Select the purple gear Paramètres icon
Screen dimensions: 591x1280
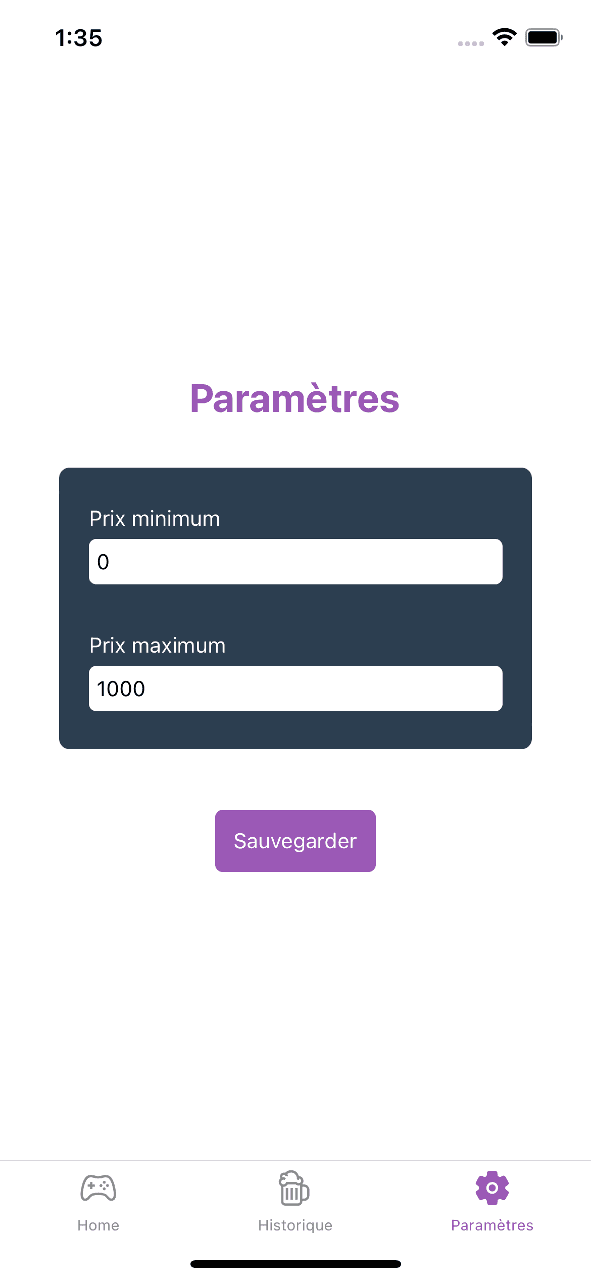coord(492,1188)
